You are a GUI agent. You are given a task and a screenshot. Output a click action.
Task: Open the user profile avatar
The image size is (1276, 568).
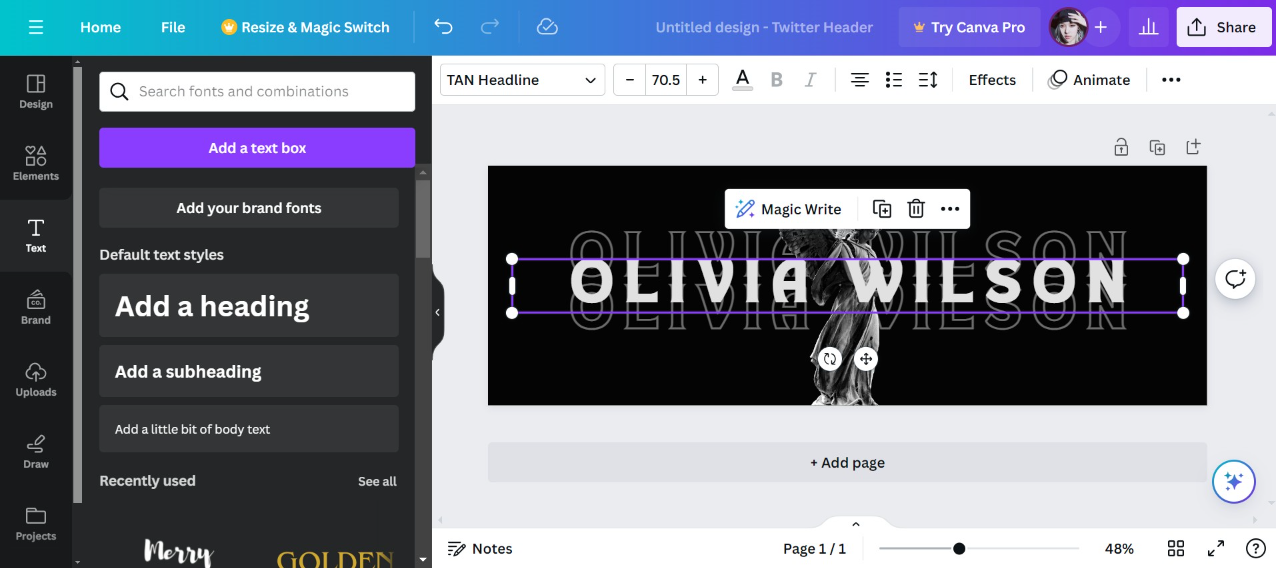coord(1068,27)
